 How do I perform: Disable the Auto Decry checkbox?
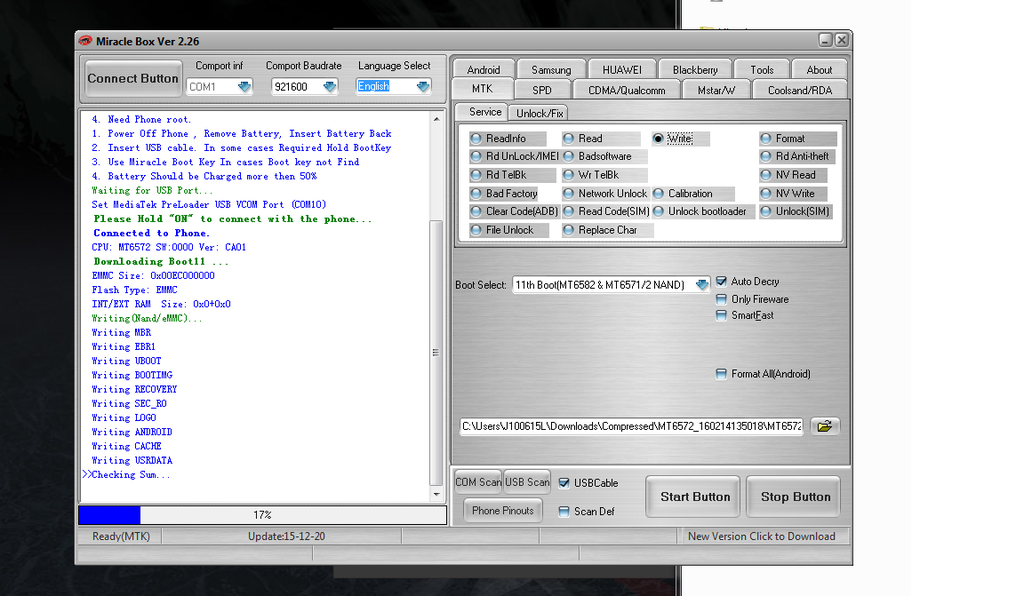click(x=722, y=282)
